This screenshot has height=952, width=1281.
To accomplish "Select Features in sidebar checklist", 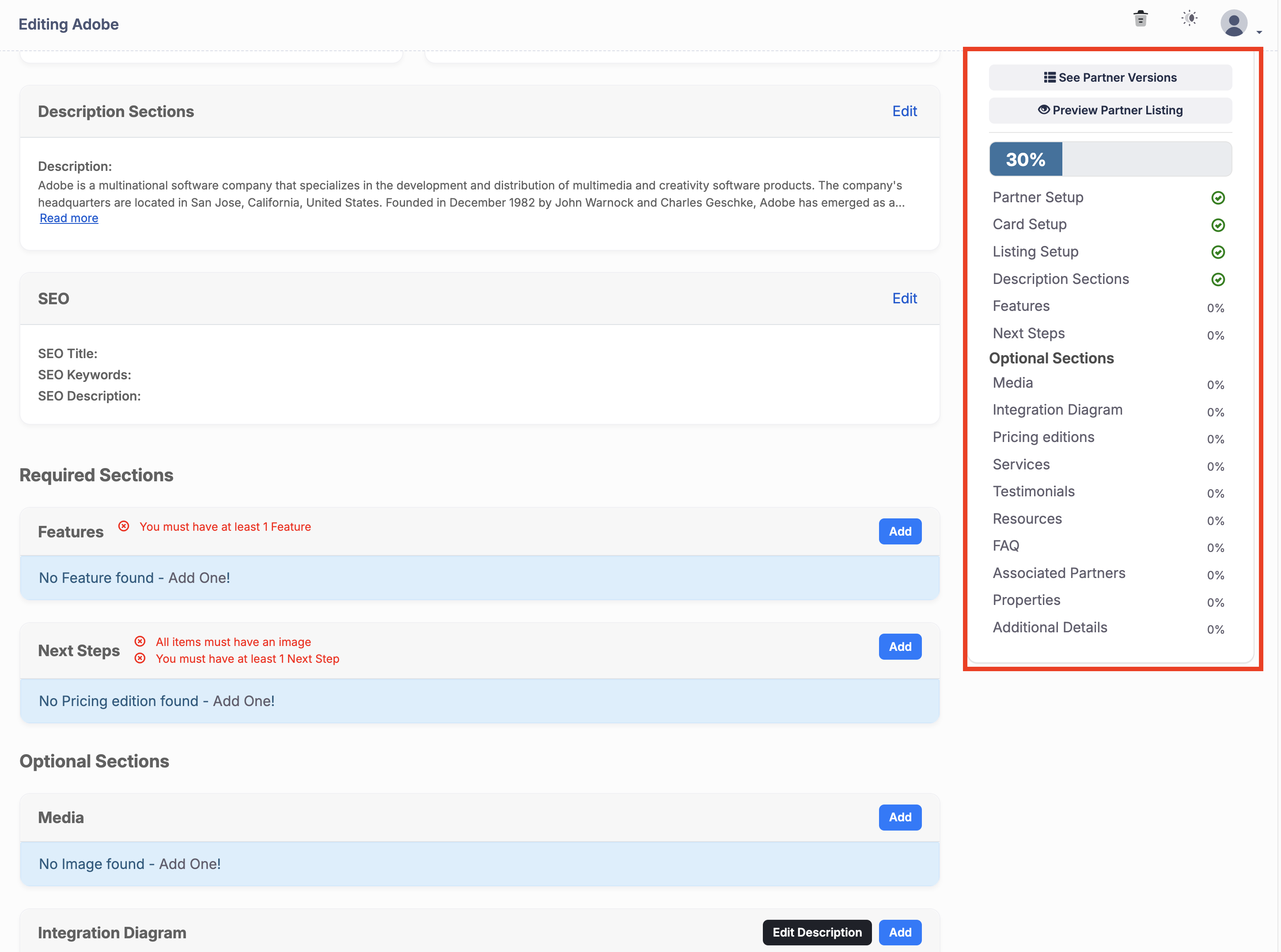I will click(x=1020, y=306).
